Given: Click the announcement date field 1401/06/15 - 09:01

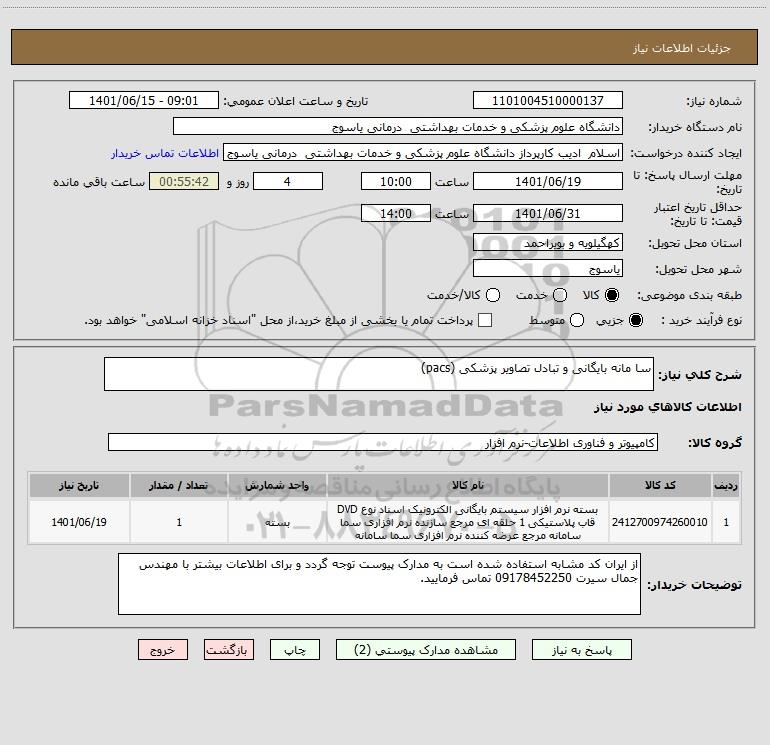Looking at the screenshot, I should pyautogui.click(x=143, y=100).
